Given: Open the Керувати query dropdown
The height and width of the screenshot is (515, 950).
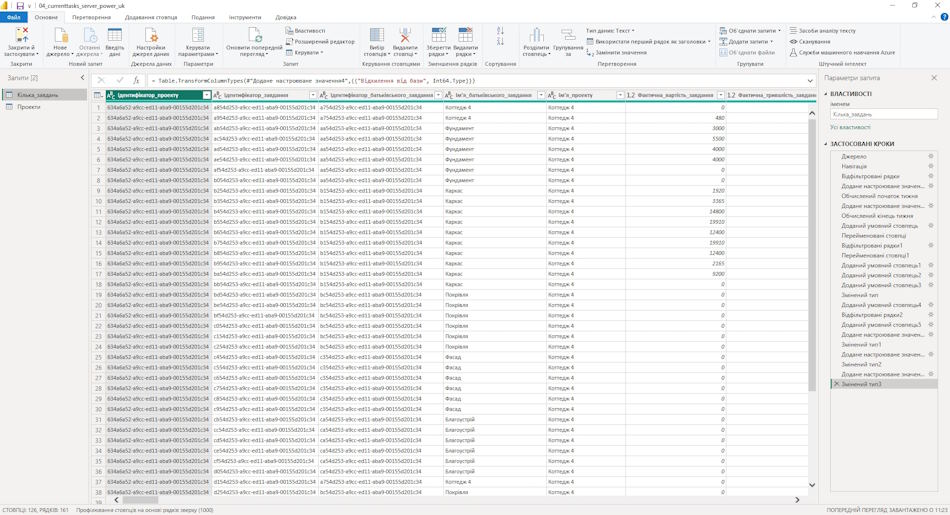Looking at the screenshot, I should (x=304, y=53).
